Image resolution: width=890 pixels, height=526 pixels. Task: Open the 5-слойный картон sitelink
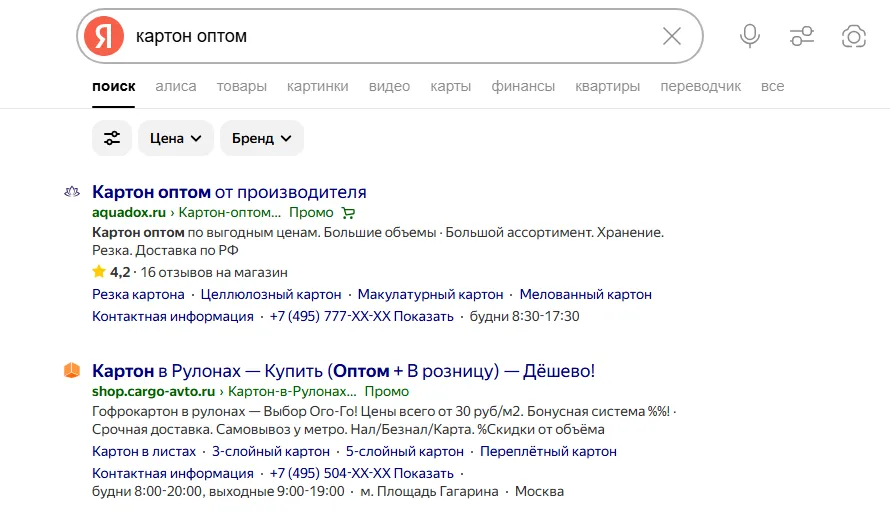pyautogui.click(x=405, y=451)
